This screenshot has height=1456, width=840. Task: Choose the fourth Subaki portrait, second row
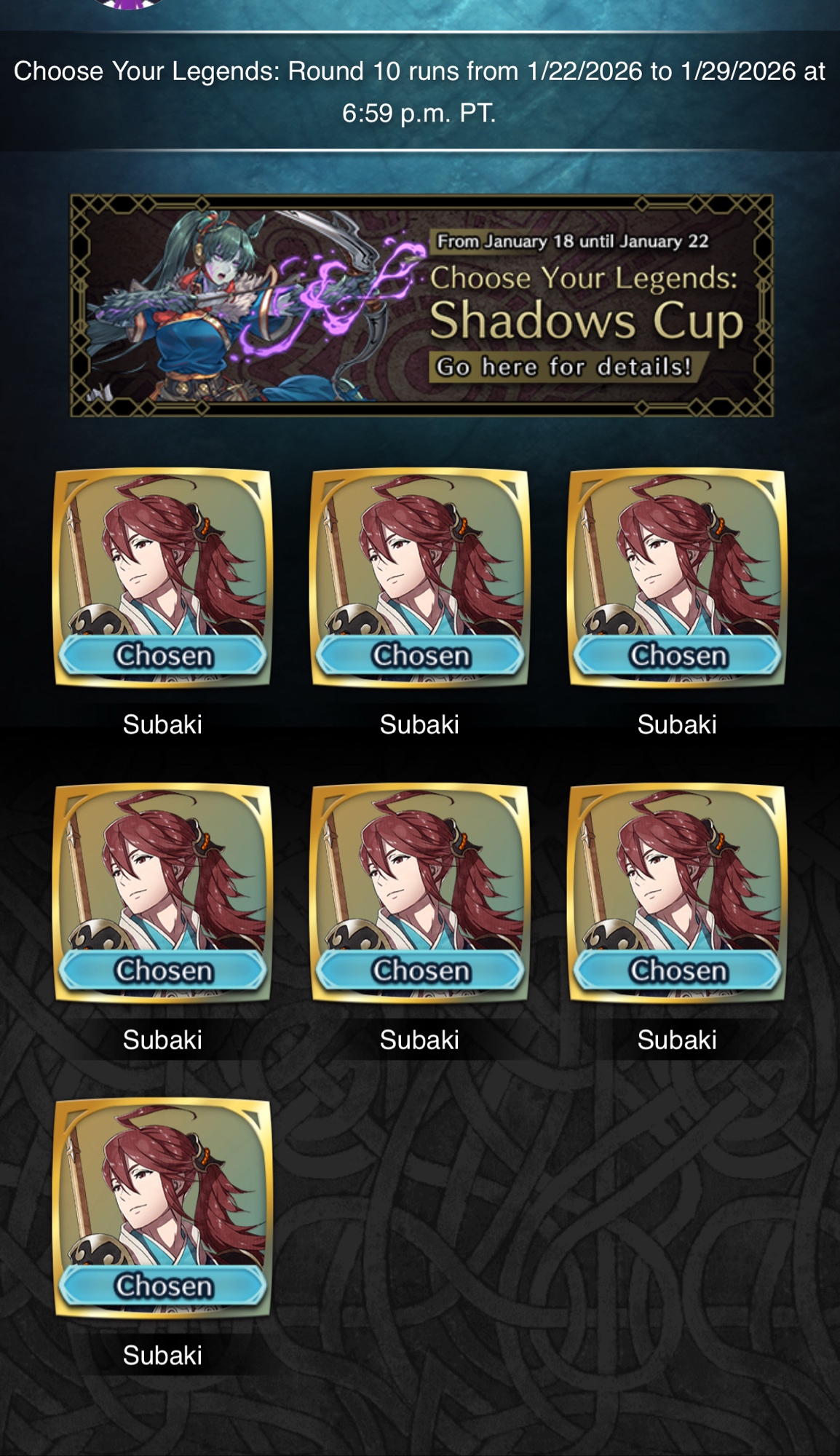pyautogui.click(x=162, y=893)
